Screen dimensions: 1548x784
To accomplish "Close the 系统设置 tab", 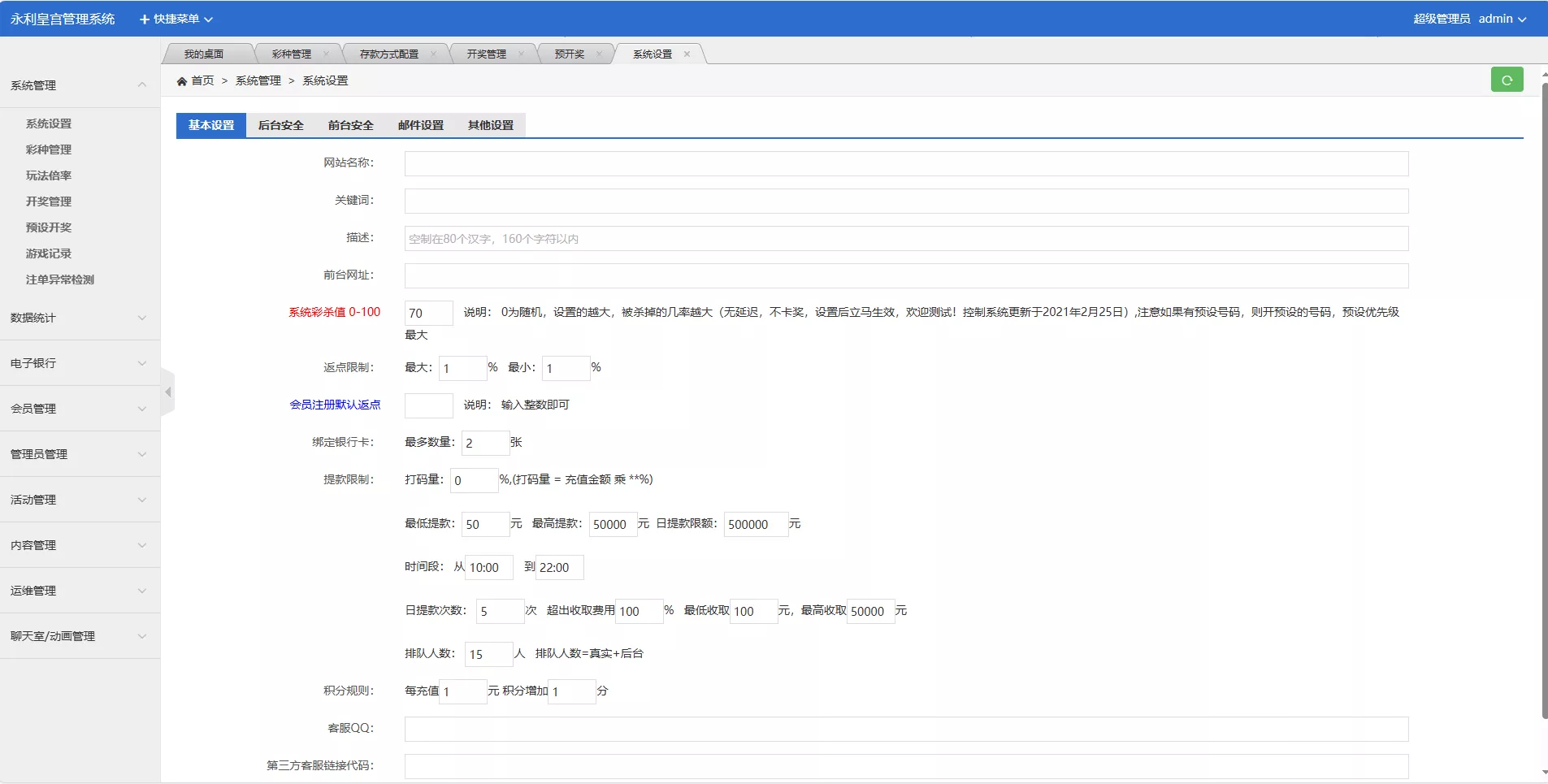I will [x=687, y=54].
